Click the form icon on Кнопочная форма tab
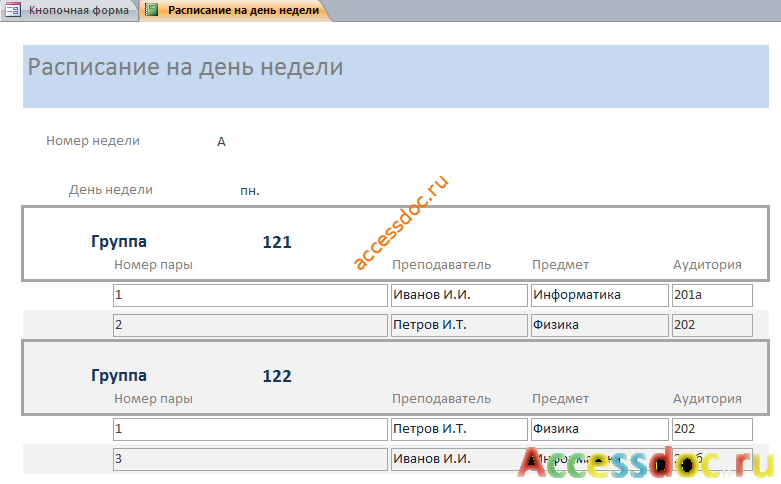The image size is (781, 484). [x=13, y=10]
